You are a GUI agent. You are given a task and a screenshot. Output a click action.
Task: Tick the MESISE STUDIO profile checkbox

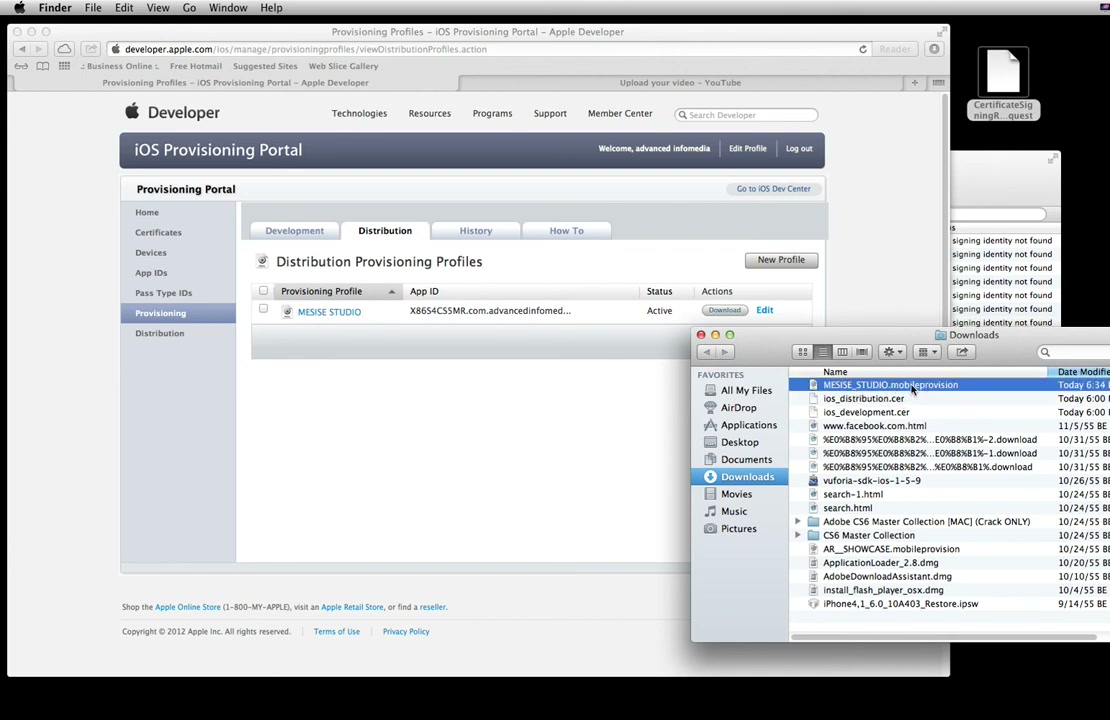(x=263, y=309)
